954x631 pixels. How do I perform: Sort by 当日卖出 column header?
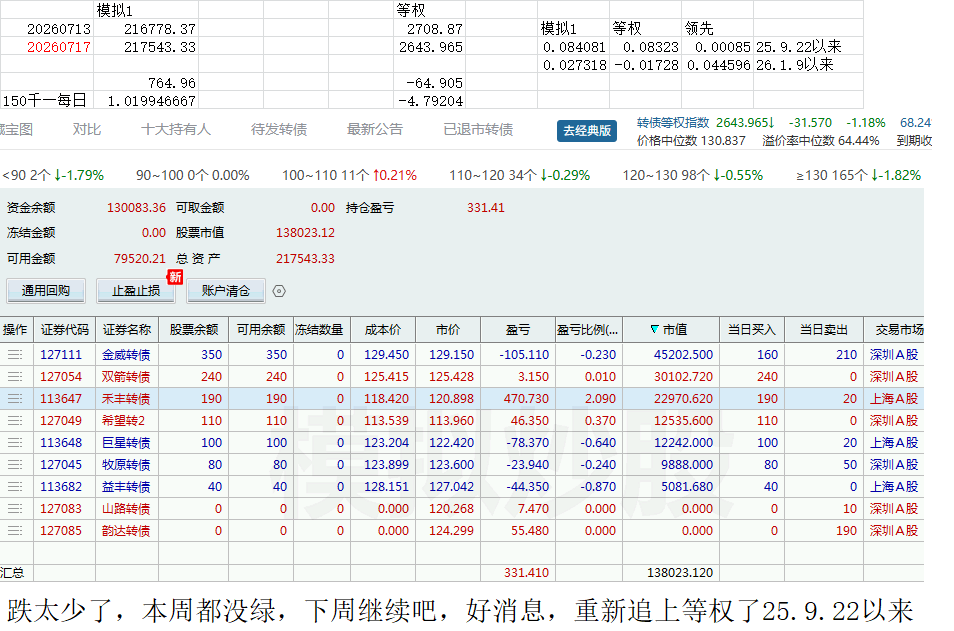[x=823, y=329]
